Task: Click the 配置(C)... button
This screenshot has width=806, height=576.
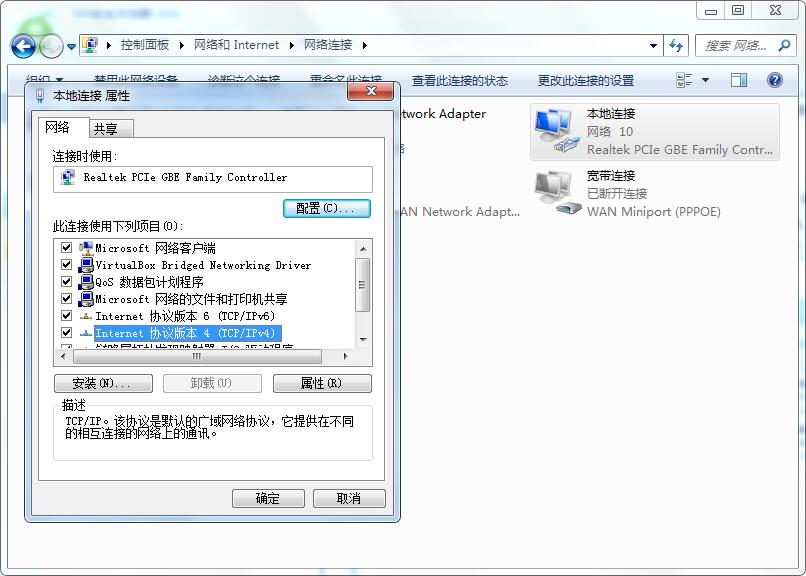Action: point(327,208)
